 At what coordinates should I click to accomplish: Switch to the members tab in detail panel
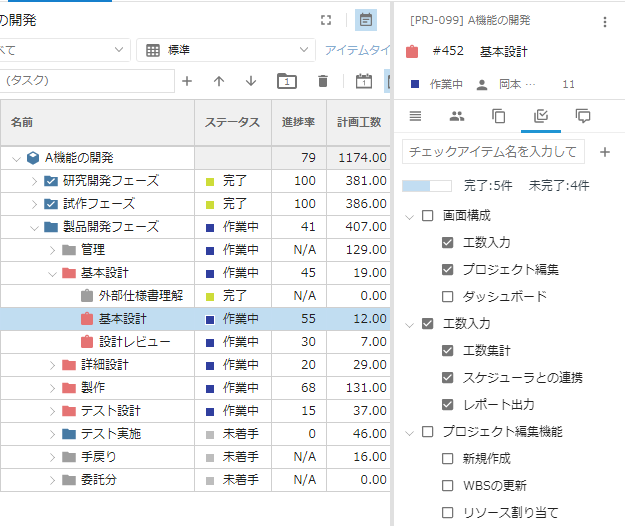457,116
